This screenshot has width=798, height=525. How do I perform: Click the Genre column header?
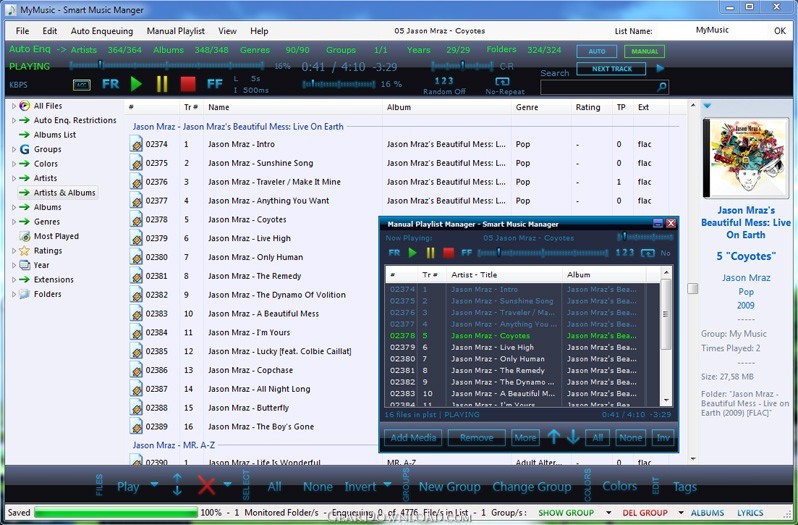click(x=527, y=107)
